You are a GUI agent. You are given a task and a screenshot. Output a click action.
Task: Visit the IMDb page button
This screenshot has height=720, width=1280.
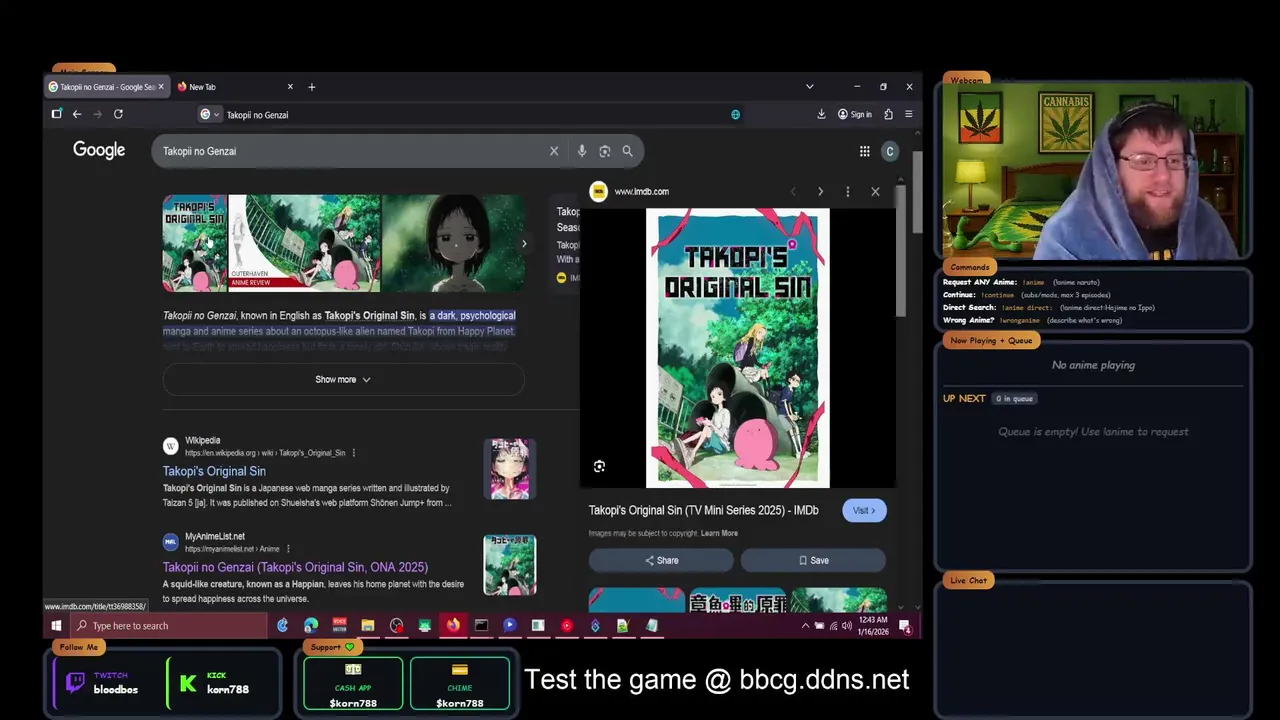[864, 510]
